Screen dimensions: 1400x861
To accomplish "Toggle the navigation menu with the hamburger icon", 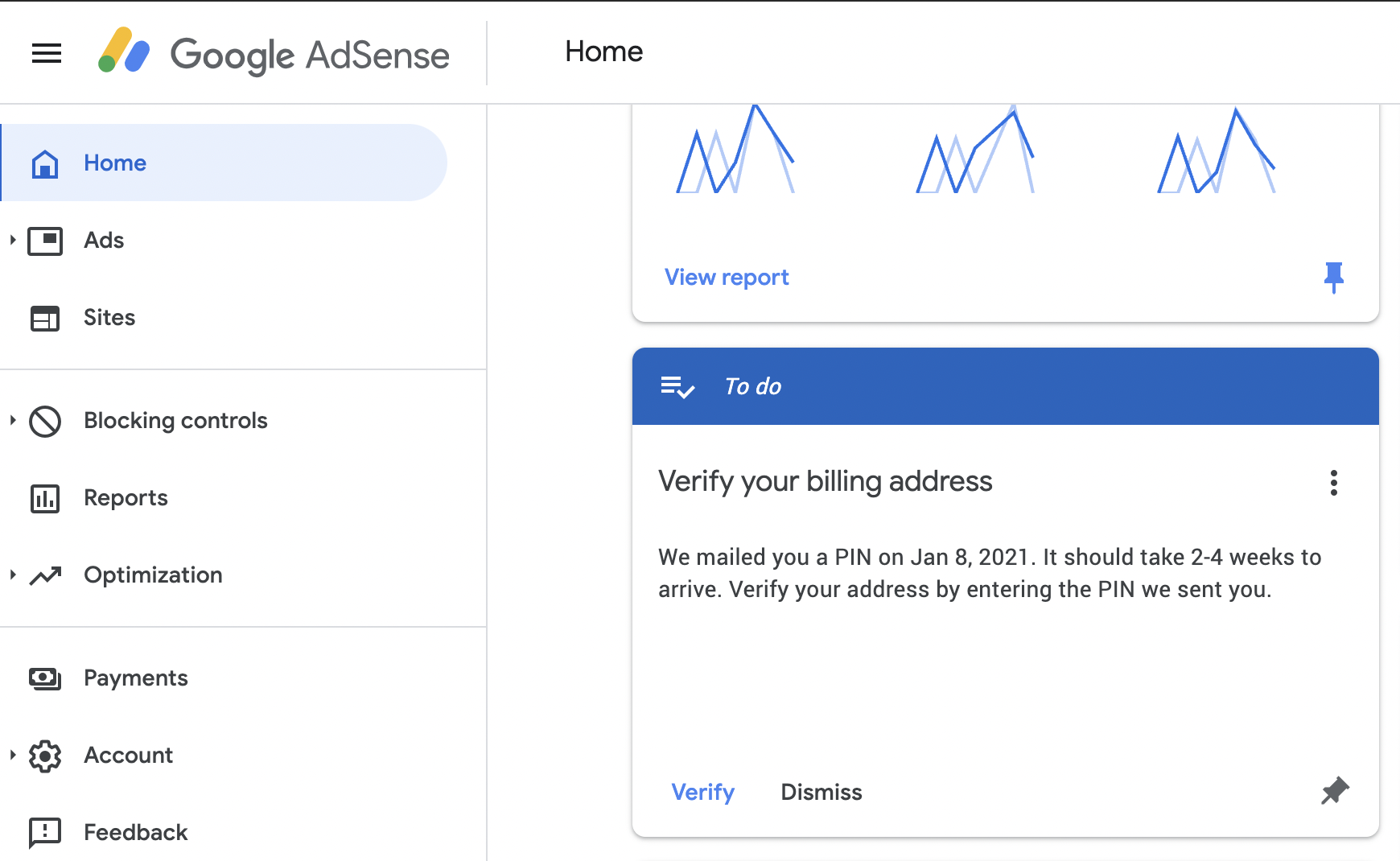I will [x=47, y=53].
